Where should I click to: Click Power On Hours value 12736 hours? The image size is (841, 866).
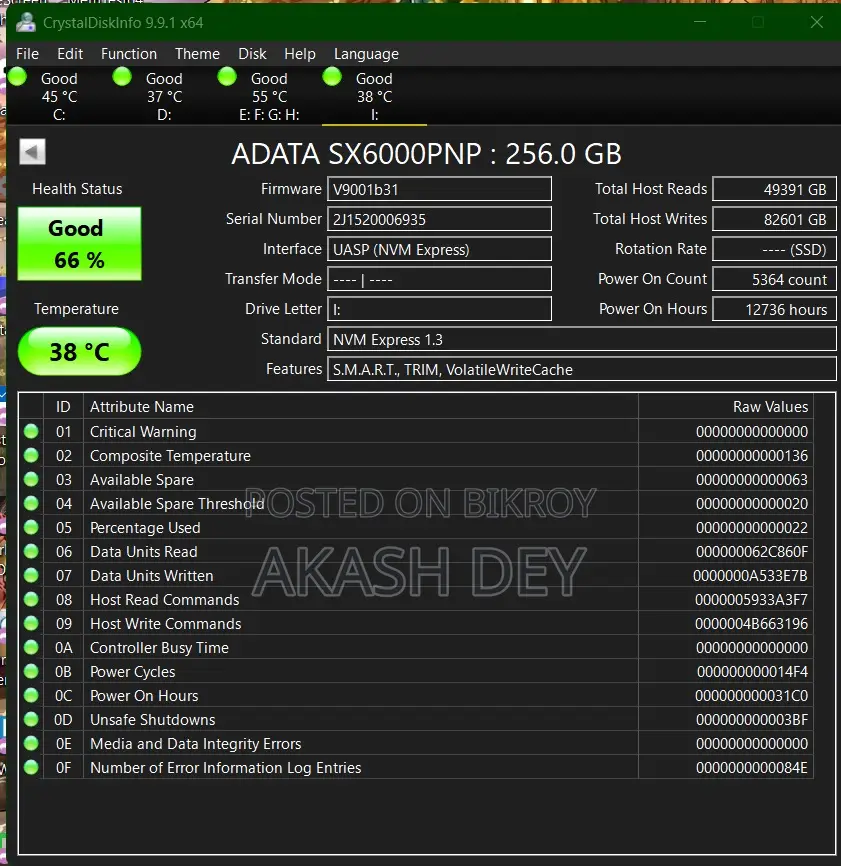tap(774, 309)
